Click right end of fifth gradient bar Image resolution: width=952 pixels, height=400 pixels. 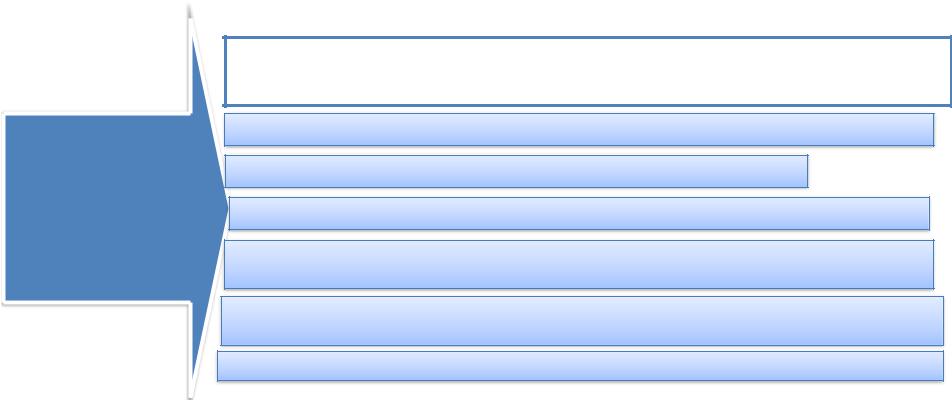[937, 320]
